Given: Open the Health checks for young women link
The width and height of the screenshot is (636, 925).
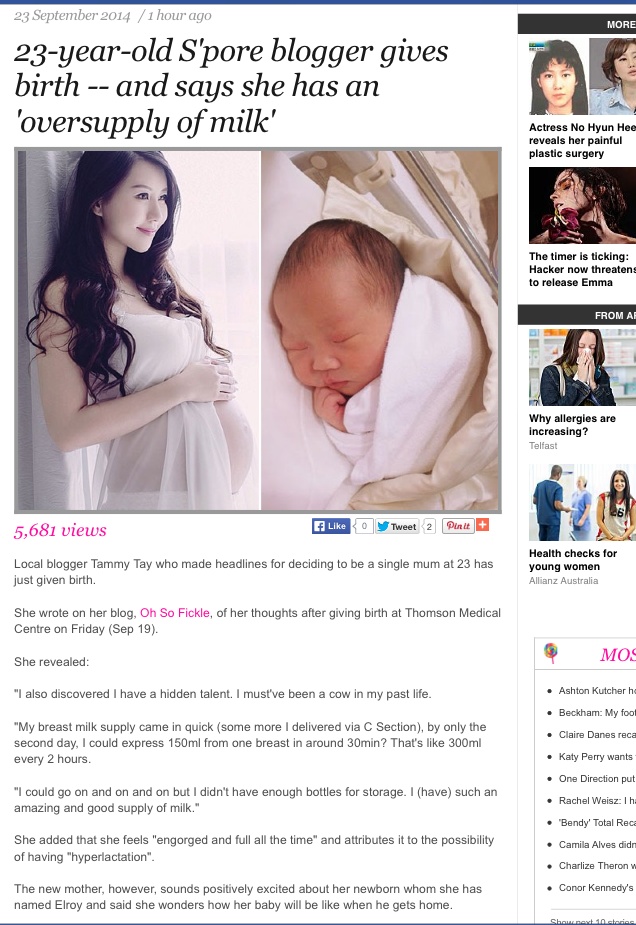Looking at the screenshot, I should (x=573, y=560).
